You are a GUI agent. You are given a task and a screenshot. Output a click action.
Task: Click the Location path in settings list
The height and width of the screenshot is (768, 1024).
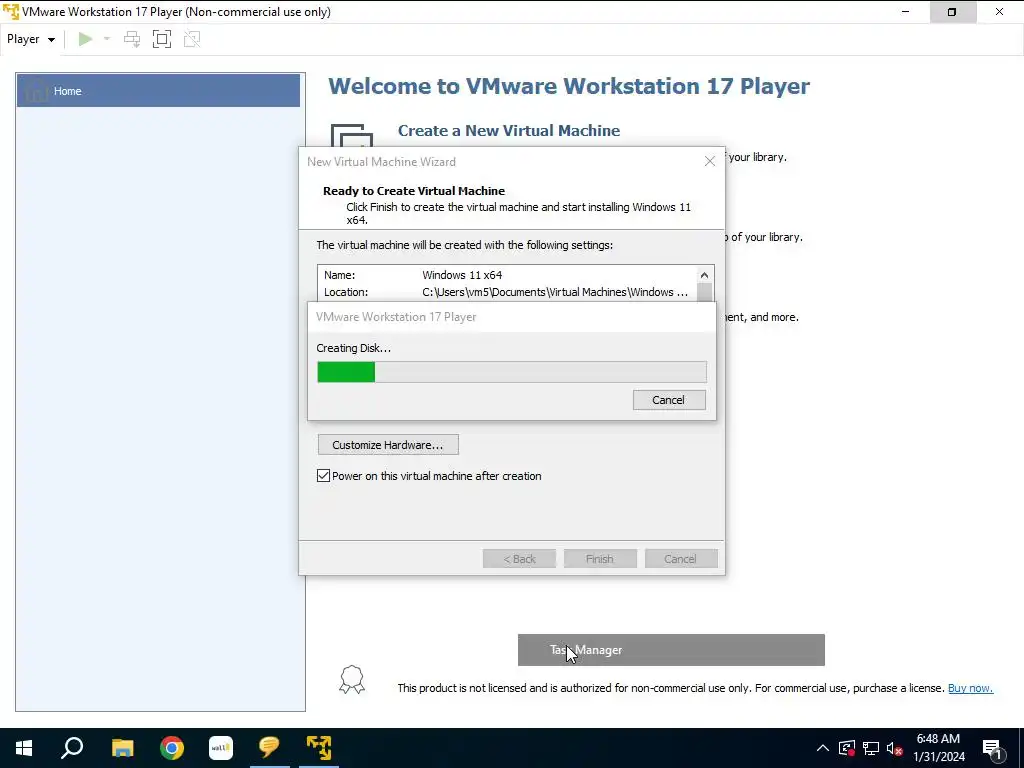554,292
